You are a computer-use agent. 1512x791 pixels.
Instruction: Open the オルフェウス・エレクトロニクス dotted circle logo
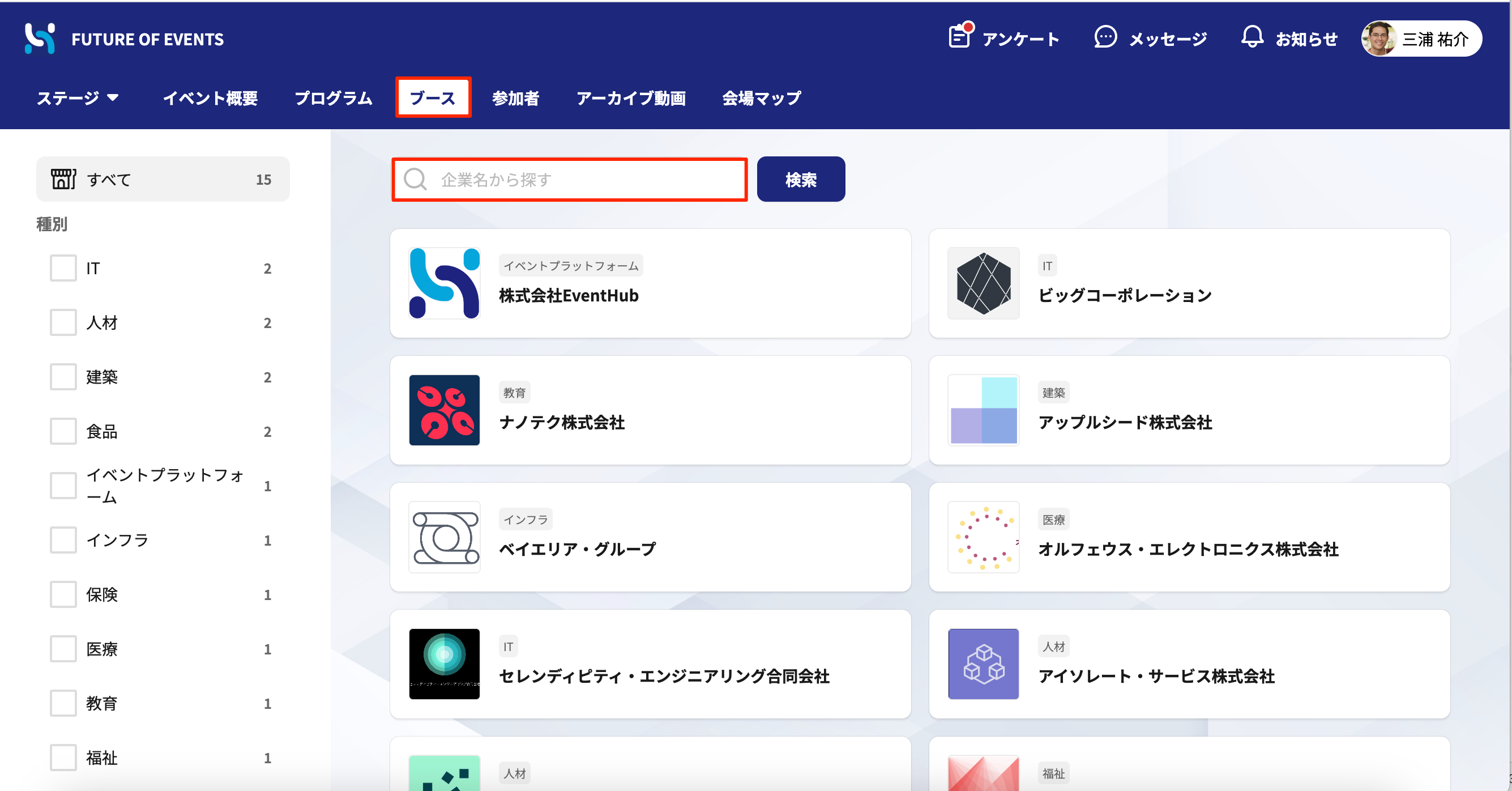coord(983,537)
